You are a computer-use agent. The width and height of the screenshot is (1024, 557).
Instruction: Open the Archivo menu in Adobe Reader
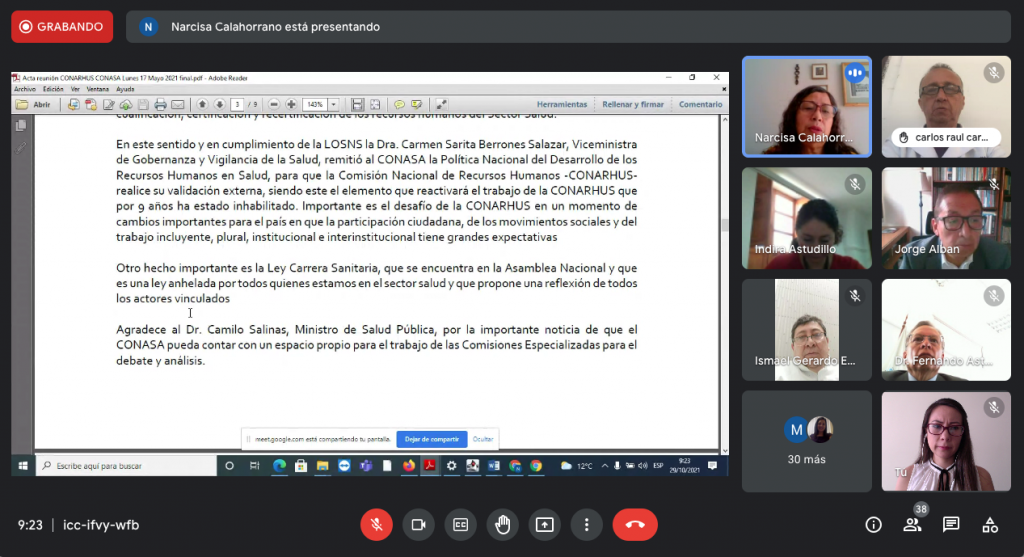point(25,89)
